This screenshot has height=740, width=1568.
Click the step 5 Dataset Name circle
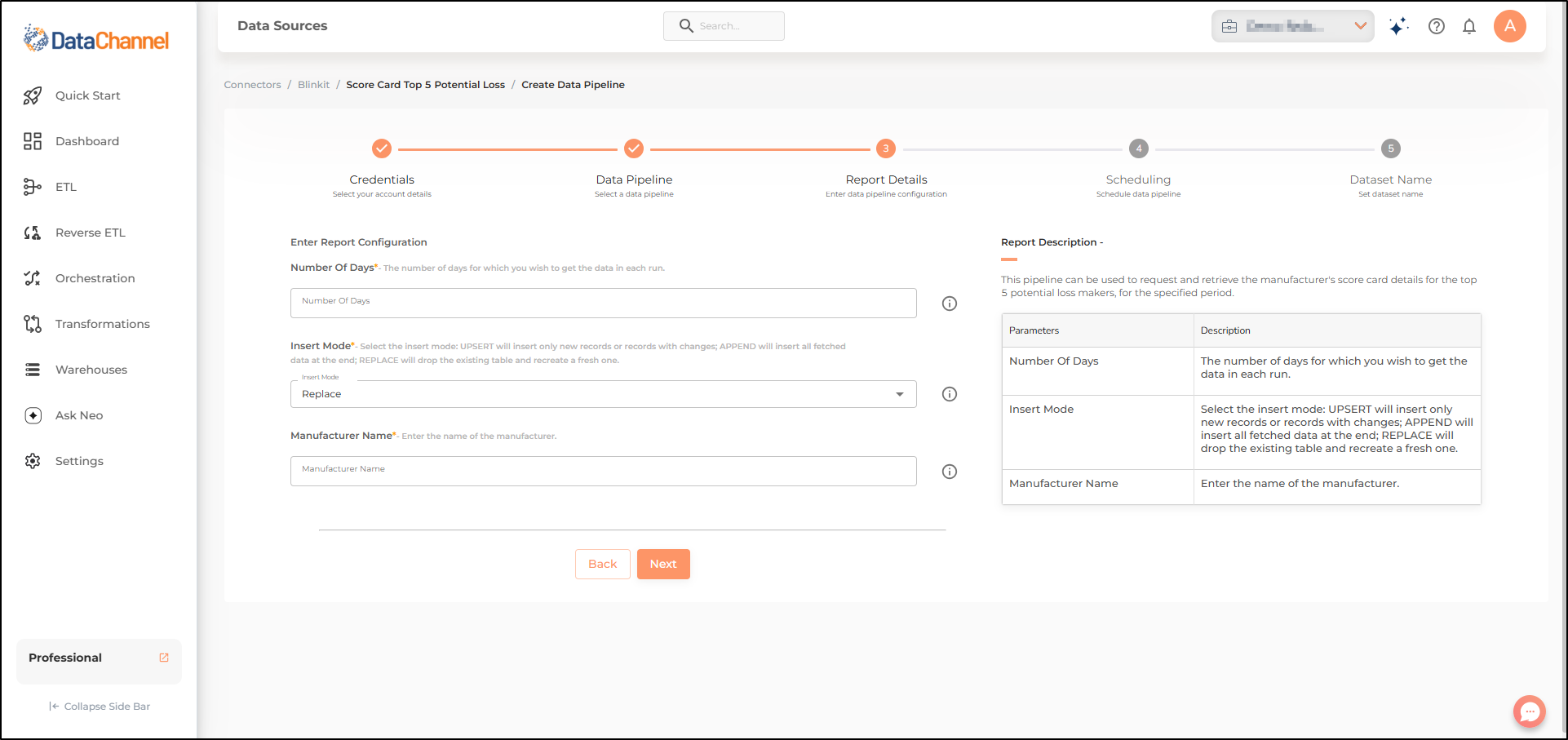[1391, 148]
